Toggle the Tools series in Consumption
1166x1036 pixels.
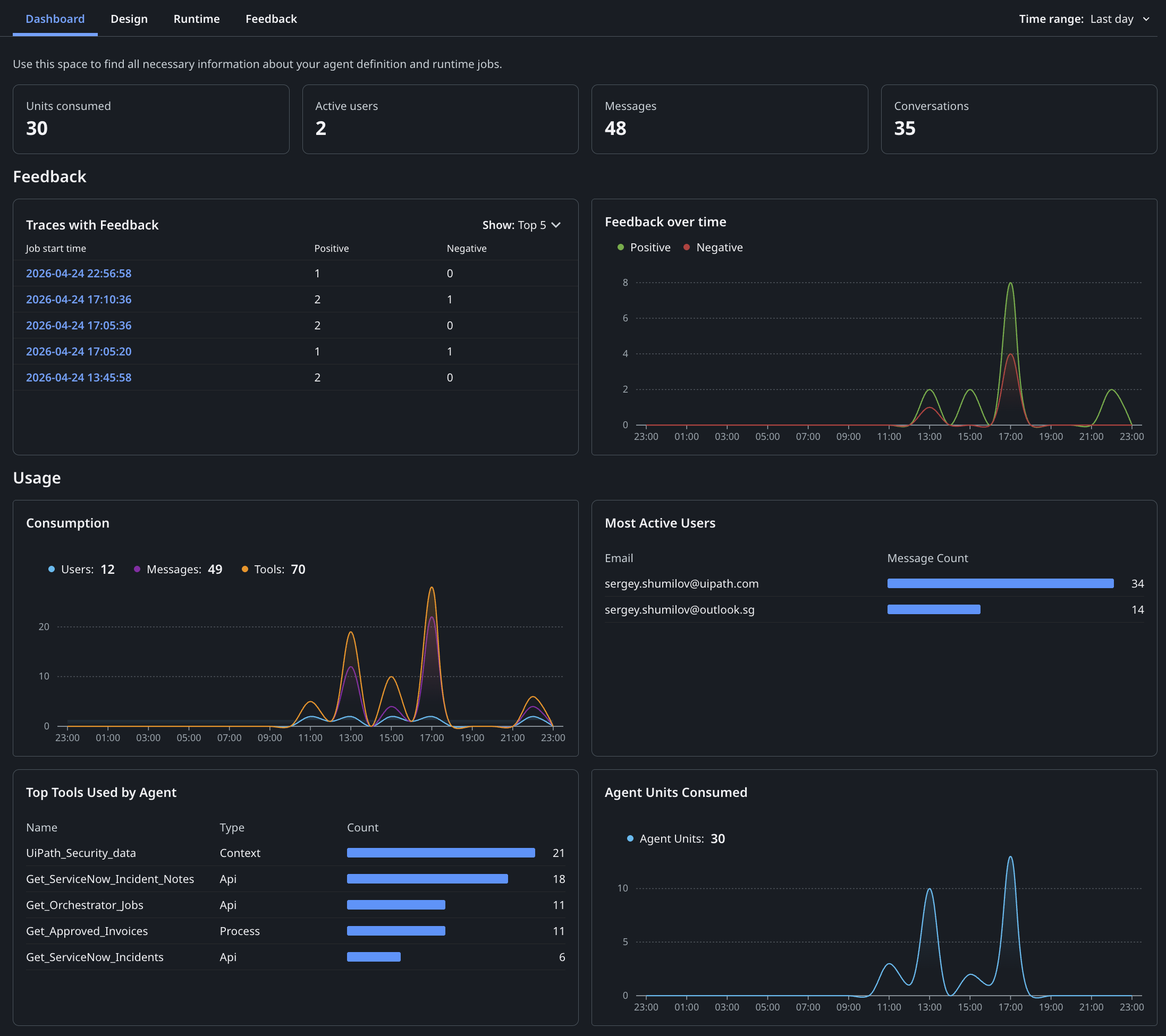(273, 569)
